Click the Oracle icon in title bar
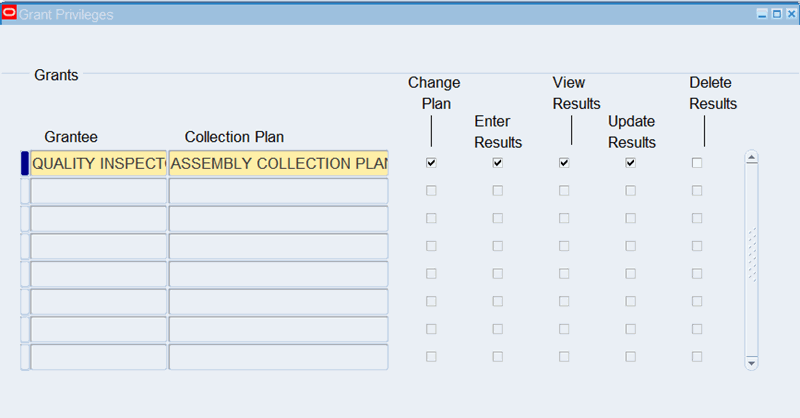Viewport: 800px width, 418px height. 9,14
